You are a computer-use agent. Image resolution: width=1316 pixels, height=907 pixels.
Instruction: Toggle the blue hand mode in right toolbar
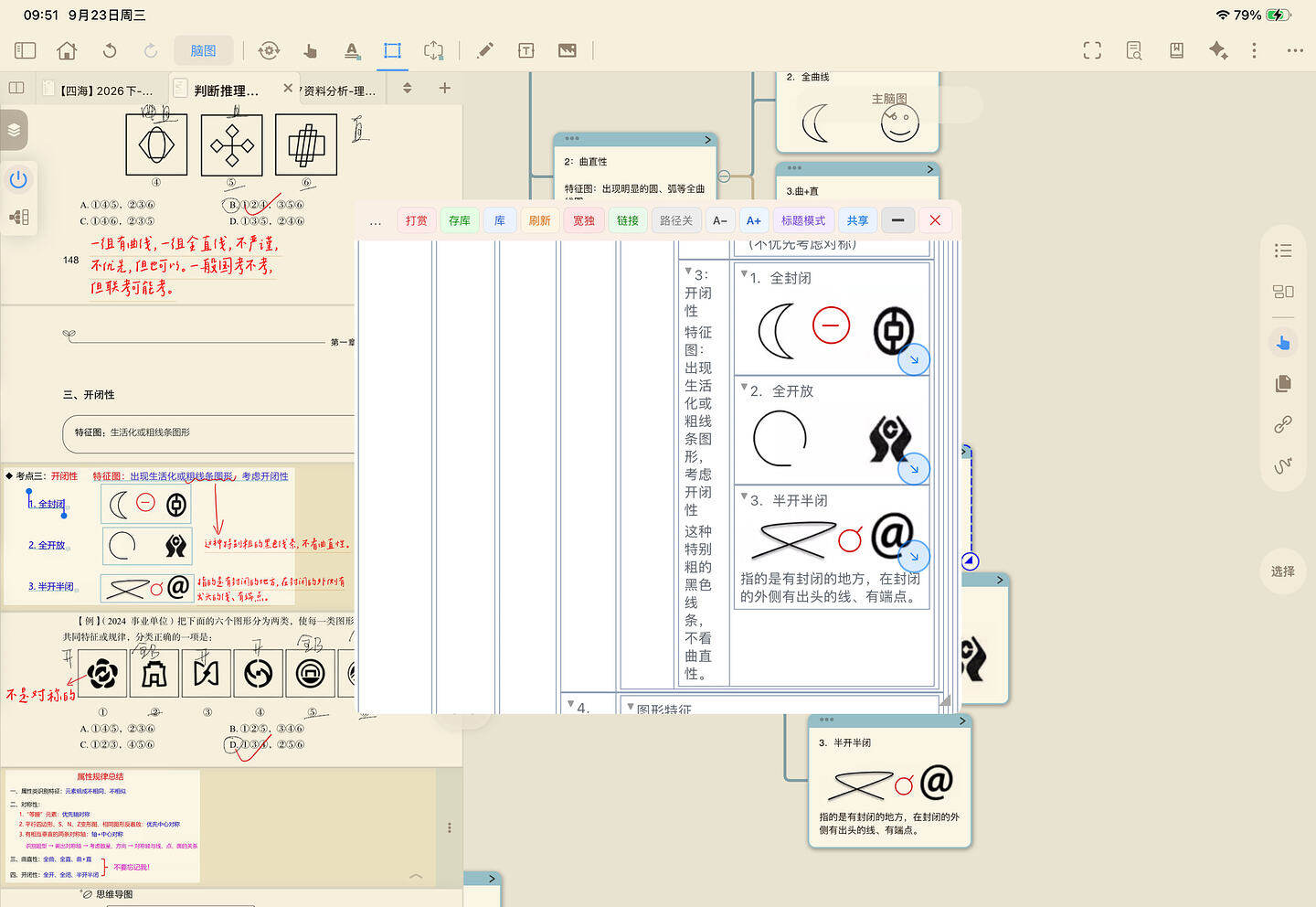click(x=1283, y=342)
